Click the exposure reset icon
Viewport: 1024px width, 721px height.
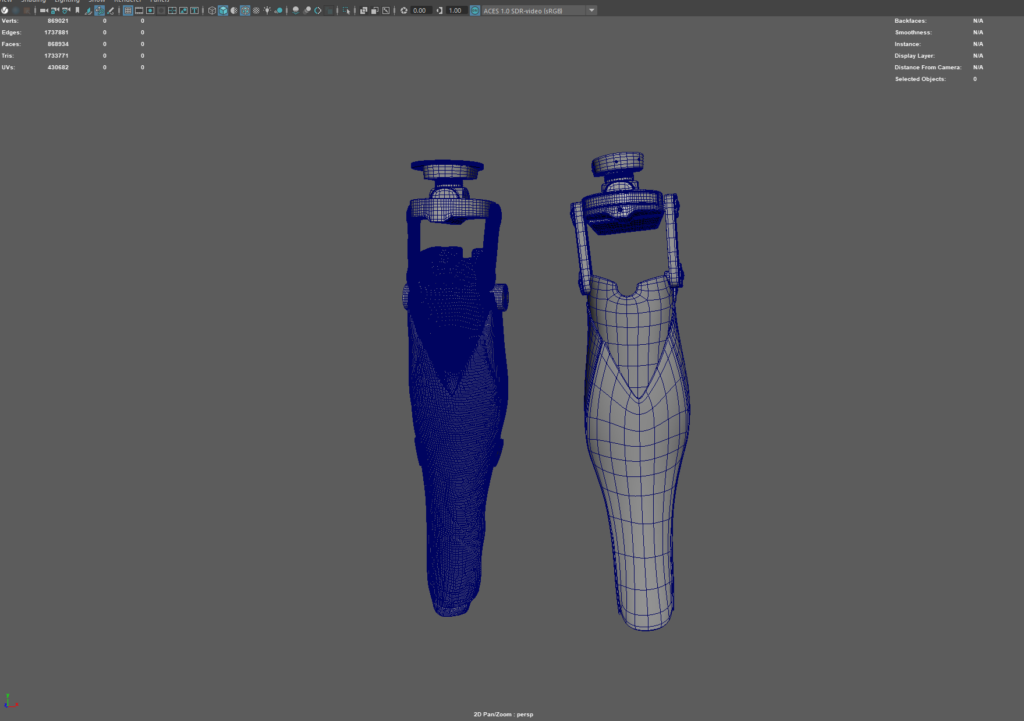coord(403,10)
